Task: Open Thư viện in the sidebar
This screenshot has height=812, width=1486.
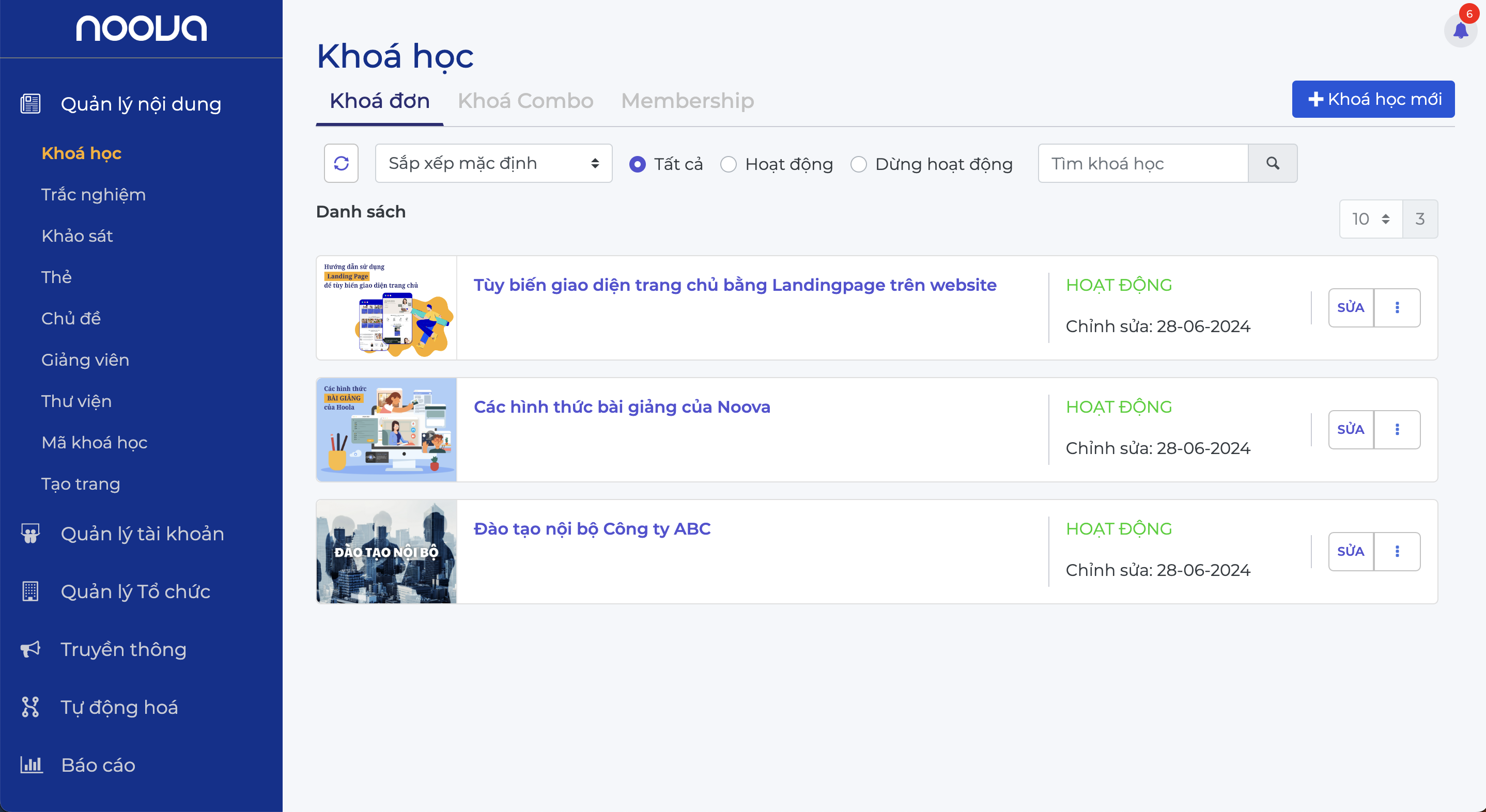Action: pos(76,401)
